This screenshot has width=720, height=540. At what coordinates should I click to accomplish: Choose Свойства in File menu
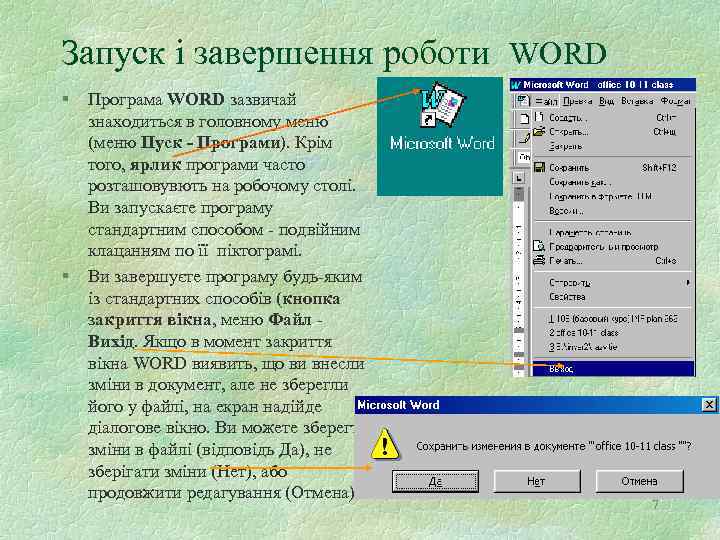(612, 297)
